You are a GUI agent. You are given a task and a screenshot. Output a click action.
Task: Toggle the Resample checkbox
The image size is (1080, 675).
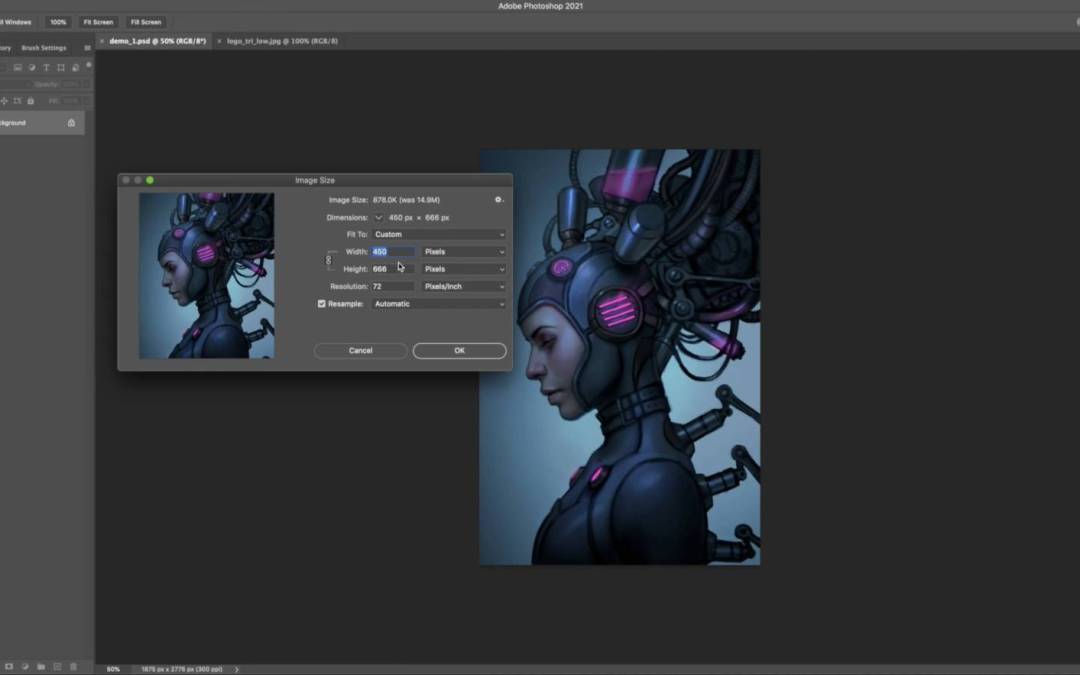(322, 304)
